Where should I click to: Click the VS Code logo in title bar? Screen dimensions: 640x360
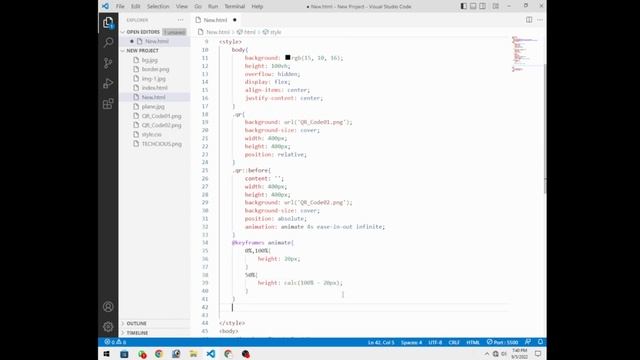(x=106, y=6)
